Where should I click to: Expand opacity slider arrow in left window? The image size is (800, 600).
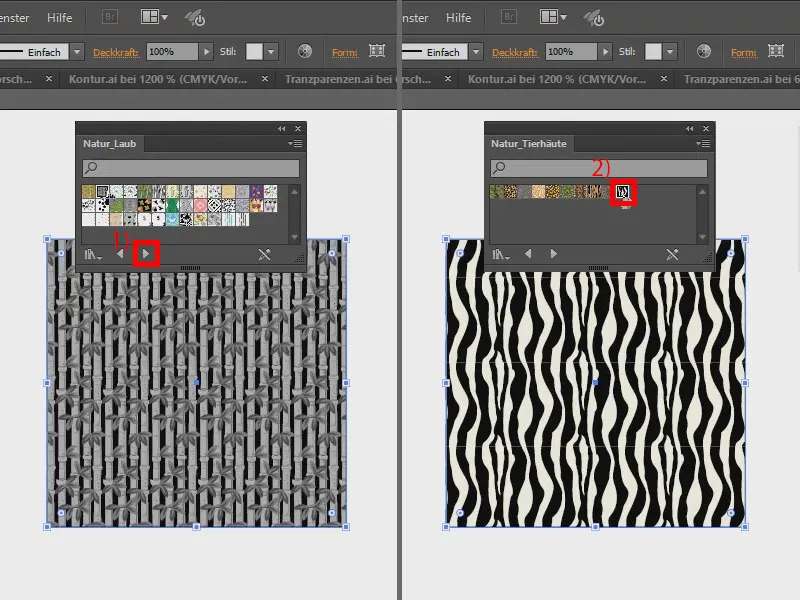pyautogui.click(x=206, y=52)
